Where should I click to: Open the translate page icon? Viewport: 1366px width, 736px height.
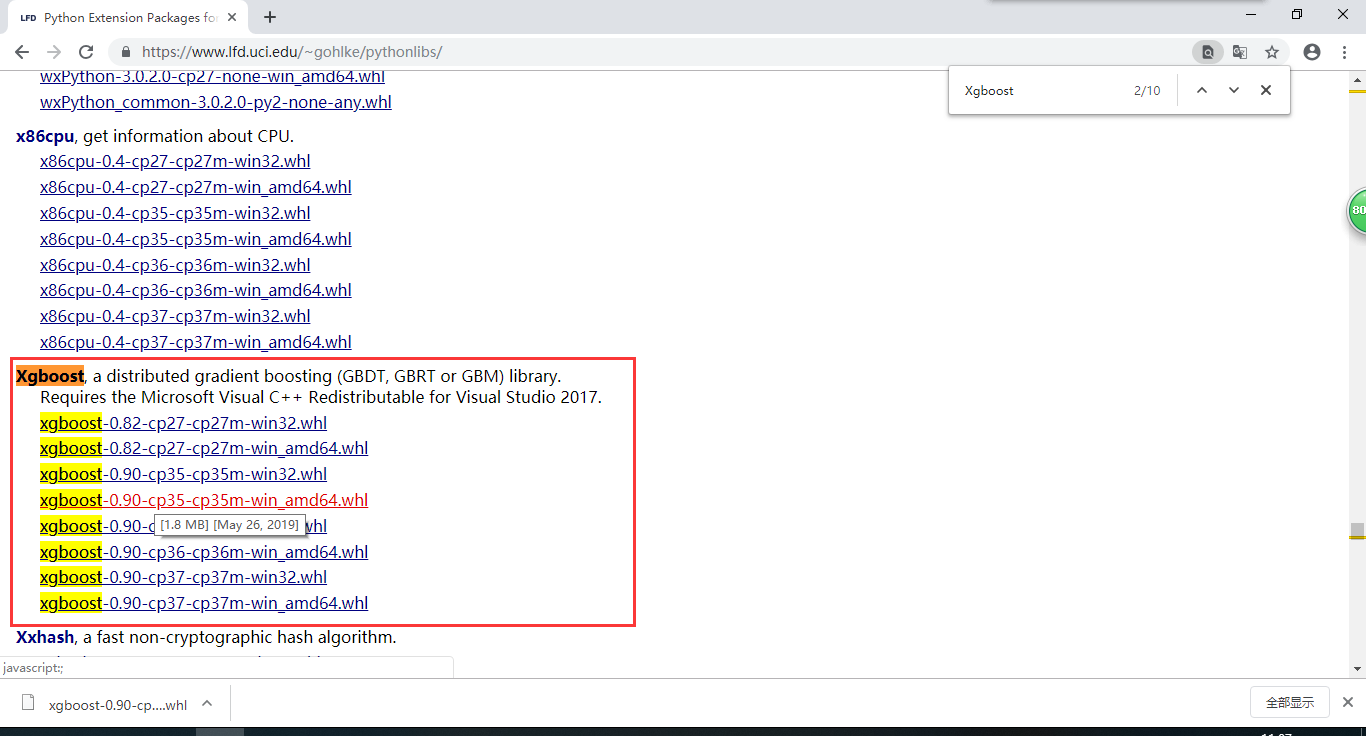(1240, 52)
